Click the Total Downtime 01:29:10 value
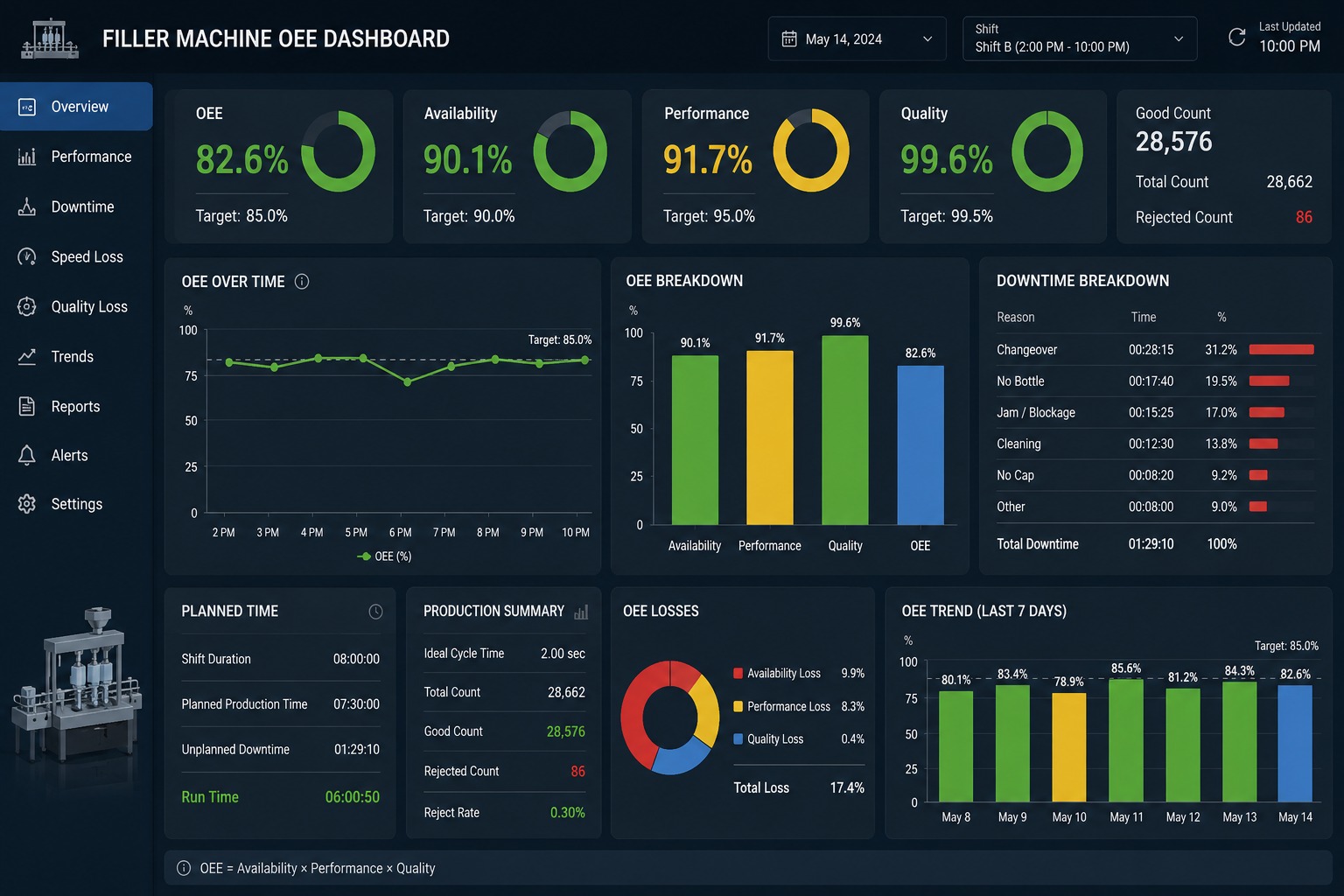 [x=1151, y=543]
